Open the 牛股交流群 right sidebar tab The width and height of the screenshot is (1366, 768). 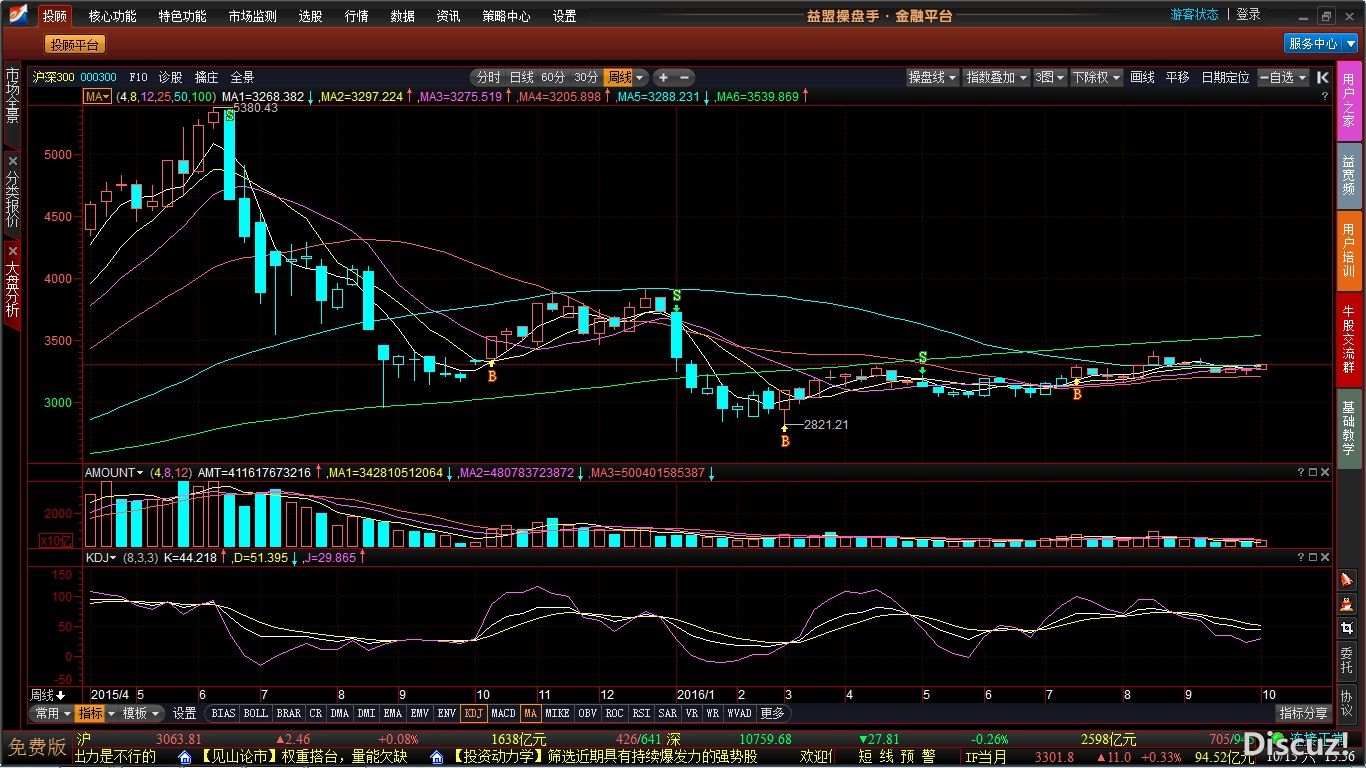coord(1348,338)
